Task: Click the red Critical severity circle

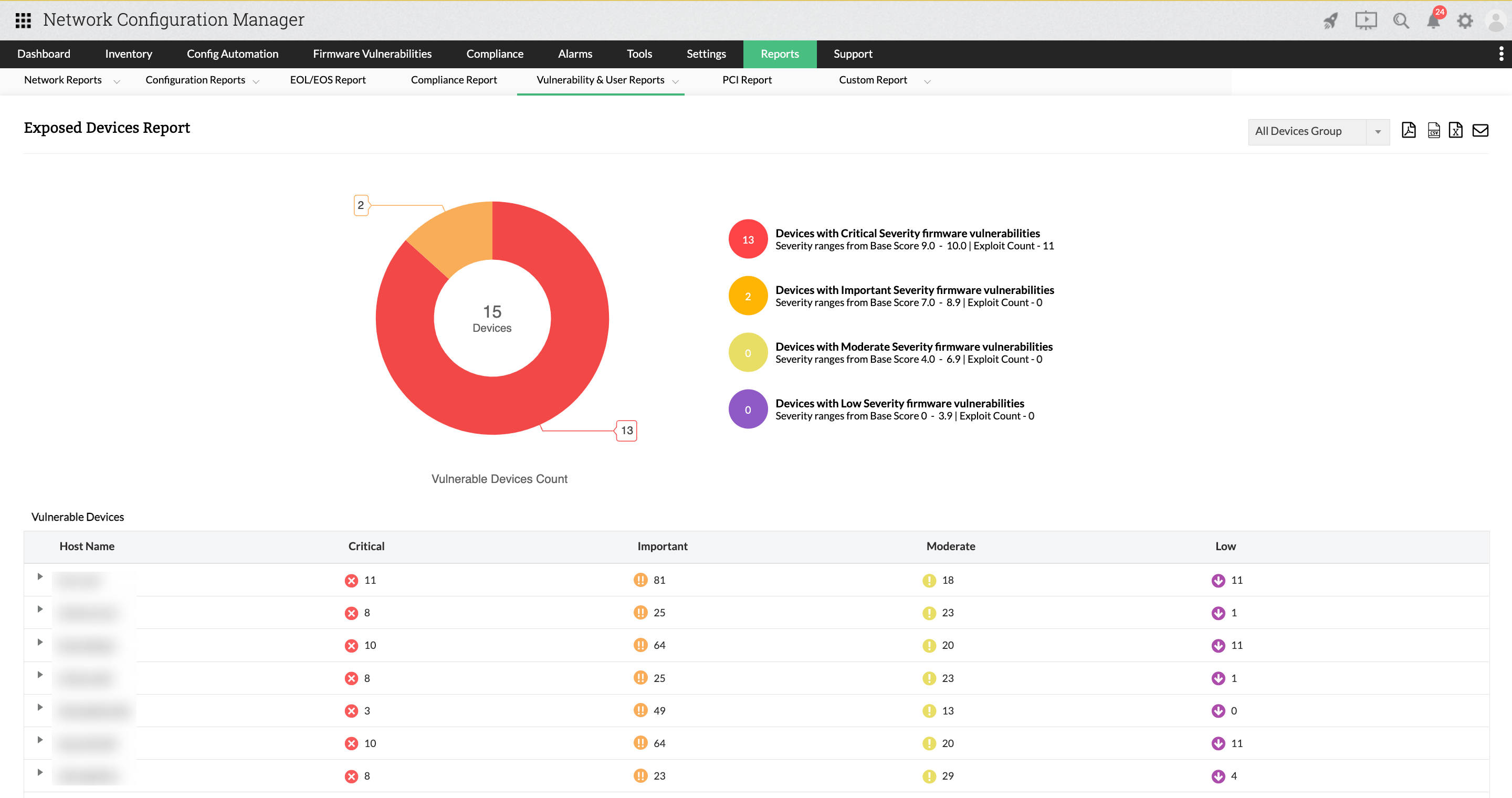Action: 747,239
